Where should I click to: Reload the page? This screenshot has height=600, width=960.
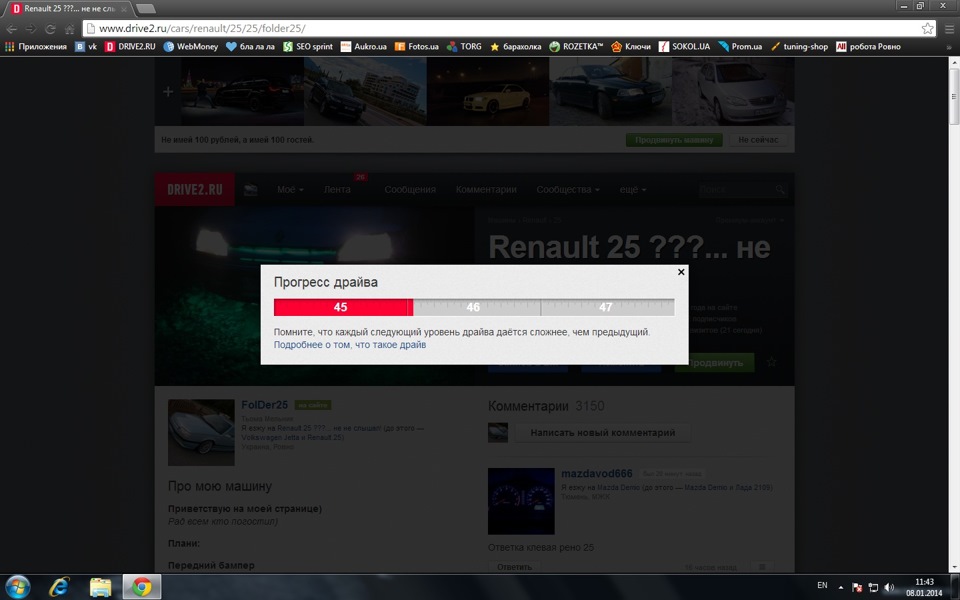tap(50, 29)
